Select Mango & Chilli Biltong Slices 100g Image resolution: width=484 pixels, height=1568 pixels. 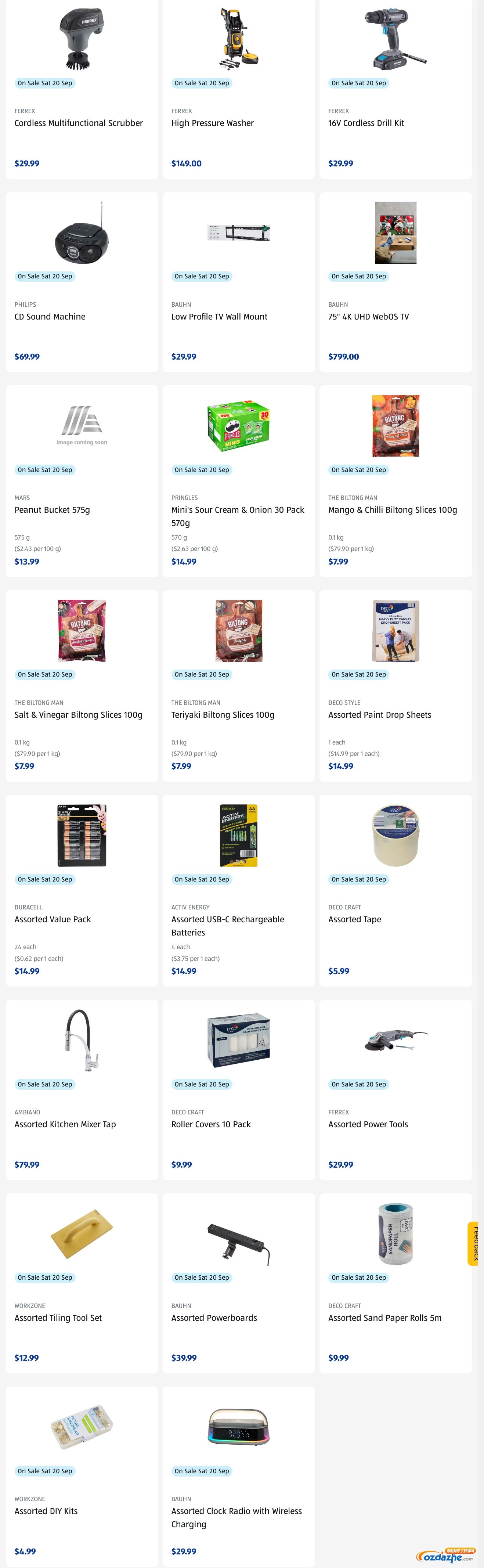[393, 510]
